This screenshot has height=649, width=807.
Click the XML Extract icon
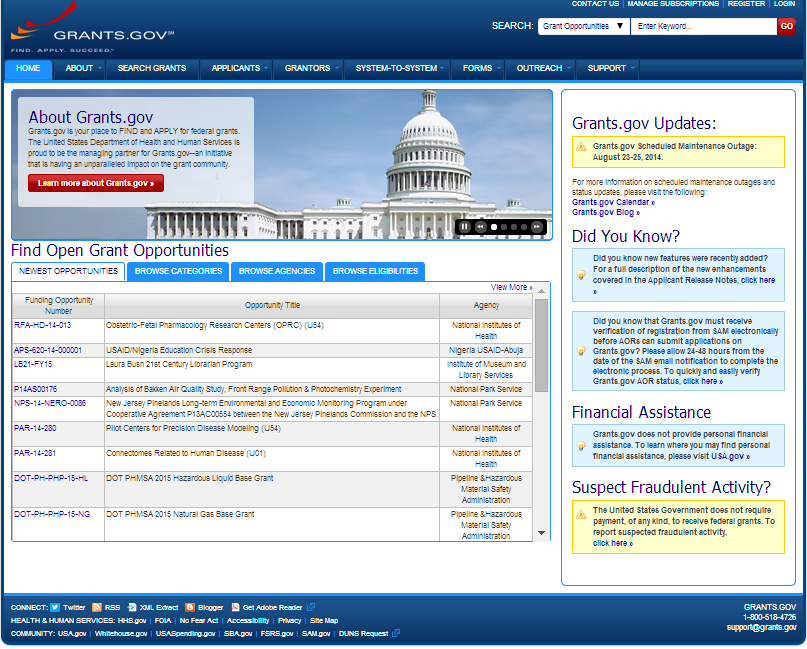pos(132,607)
